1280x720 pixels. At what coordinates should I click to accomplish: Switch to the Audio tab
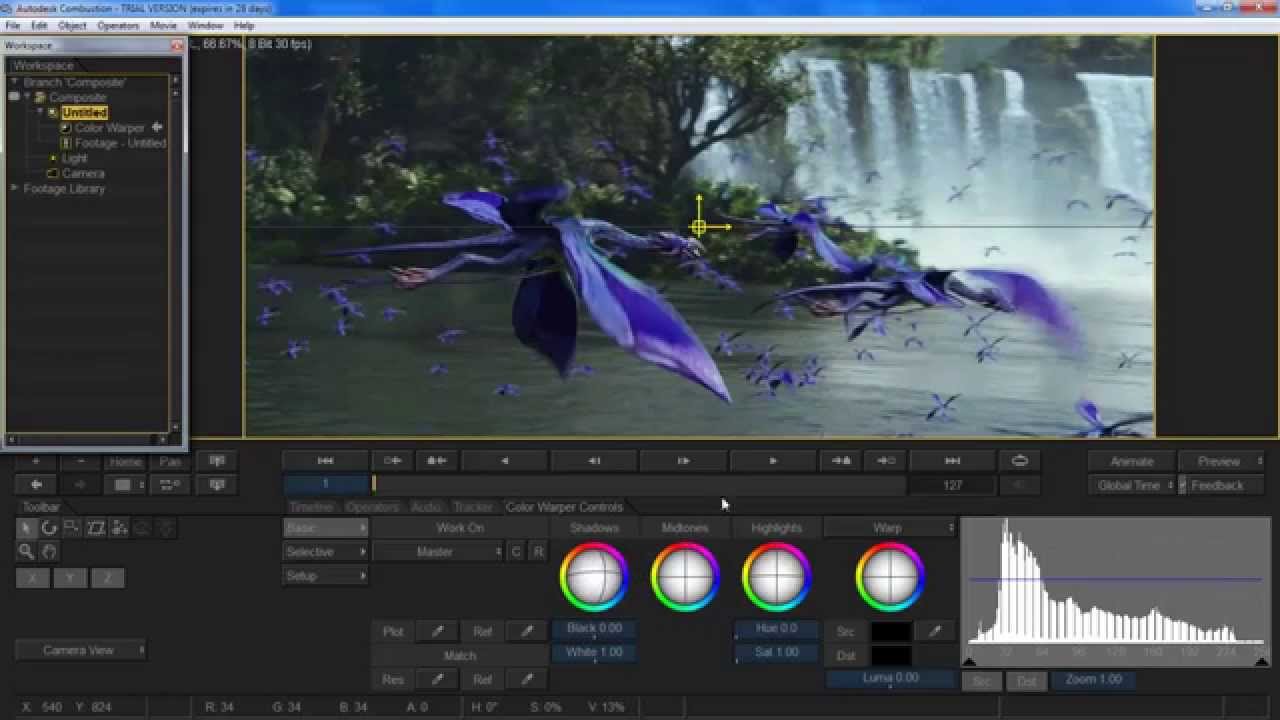[426, 507]
